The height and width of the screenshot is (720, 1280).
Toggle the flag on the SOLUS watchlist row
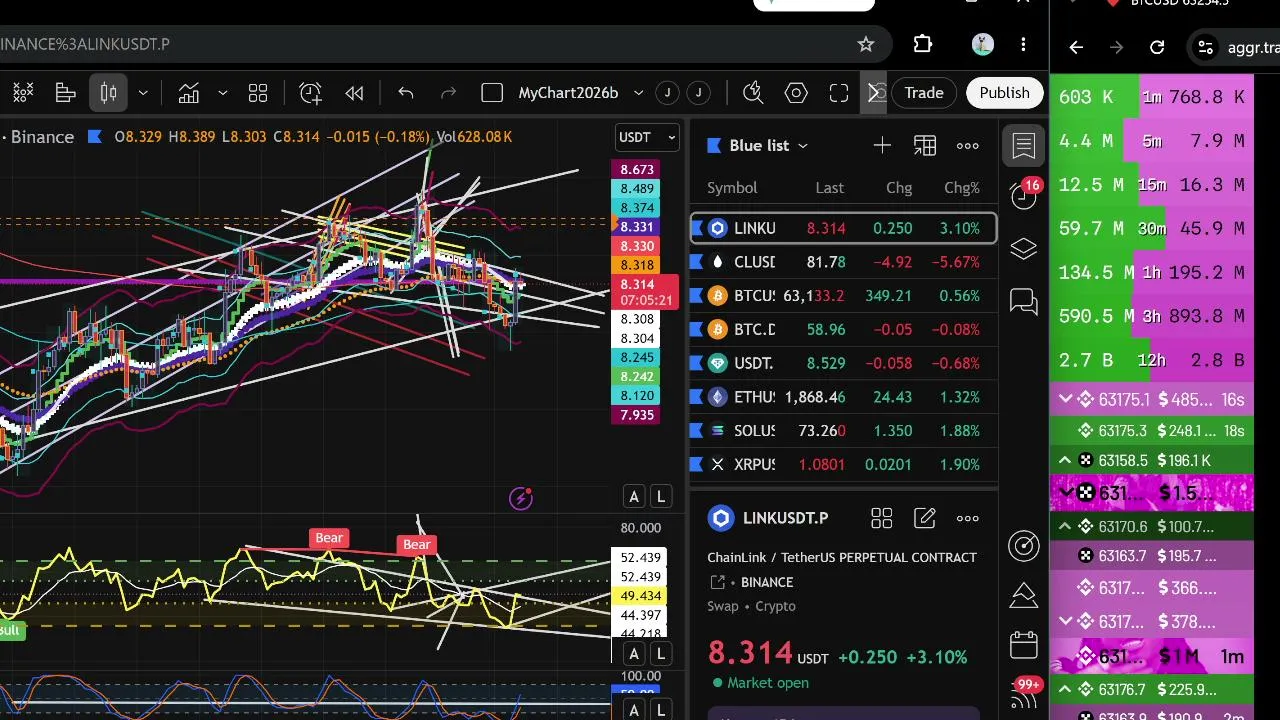tap(697, 431)
